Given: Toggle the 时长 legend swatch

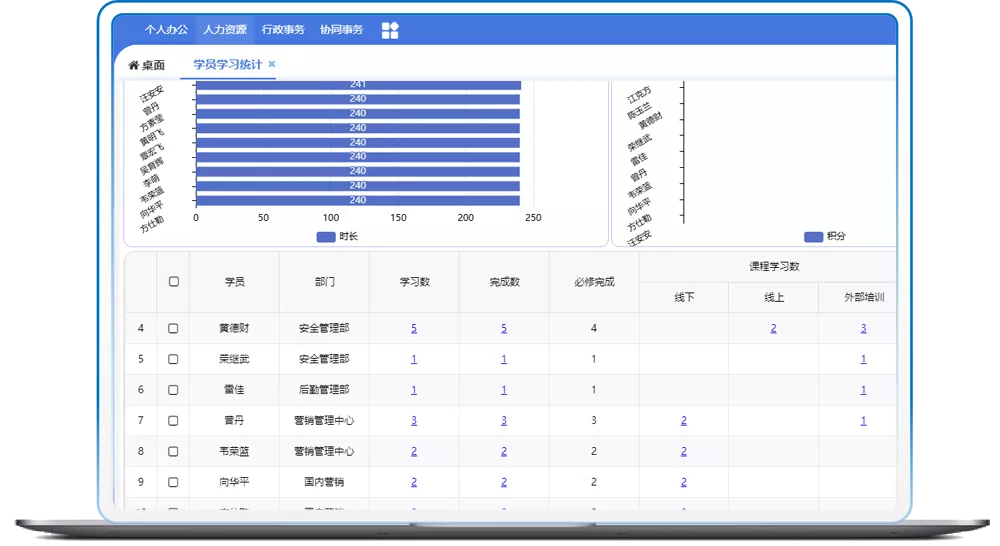Looking at the screenshot, I should tap(326, 237).
